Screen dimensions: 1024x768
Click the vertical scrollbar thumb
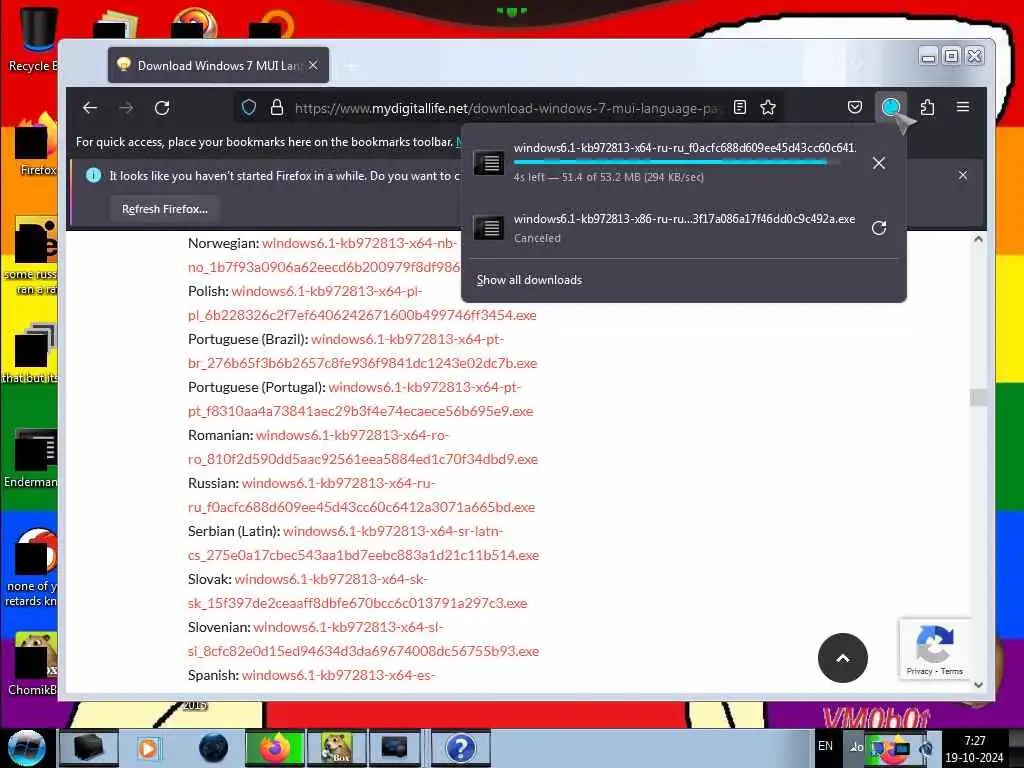(x=978, y=397)
